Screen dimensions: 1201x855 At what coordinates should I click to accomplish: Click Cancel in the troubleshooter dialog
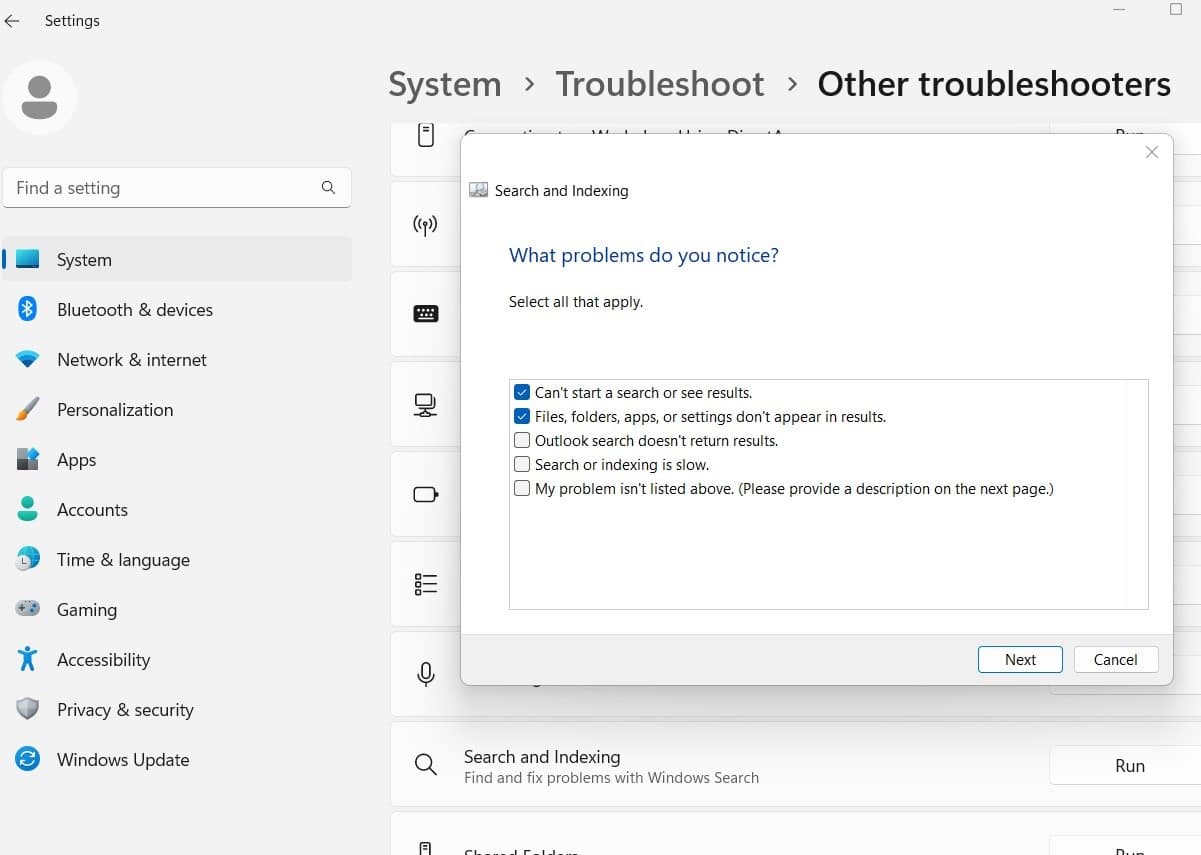[1115, 659]
